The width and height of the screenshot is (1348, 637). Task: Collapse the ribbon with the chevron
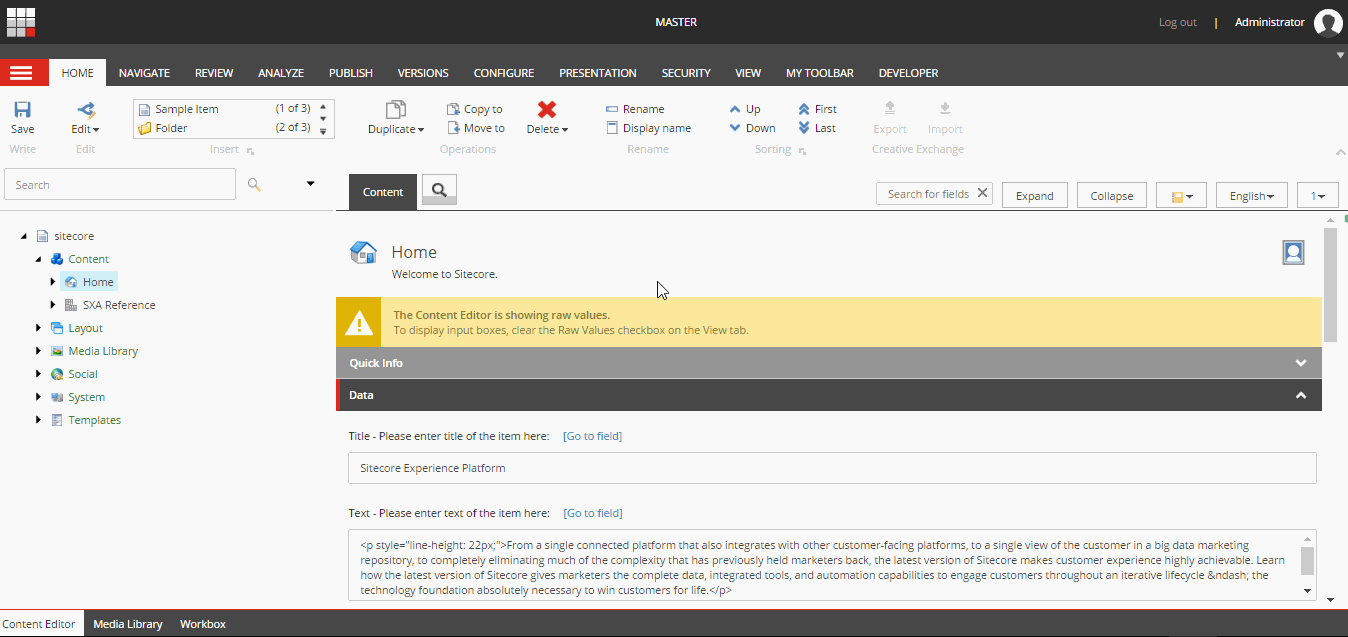click(x=1340, y=152)
